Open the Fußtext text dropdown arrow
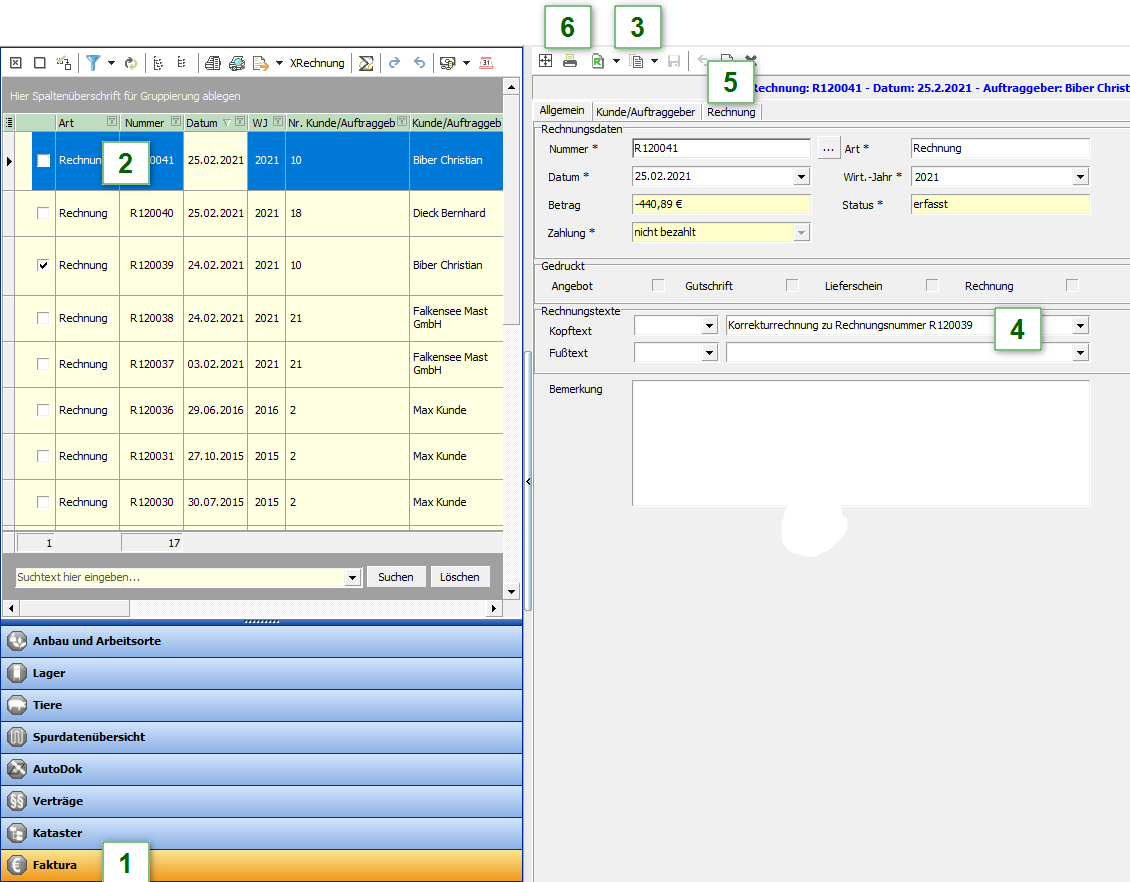The image size is (1130, 882). pyautogui.click(x=1080, y=353)
